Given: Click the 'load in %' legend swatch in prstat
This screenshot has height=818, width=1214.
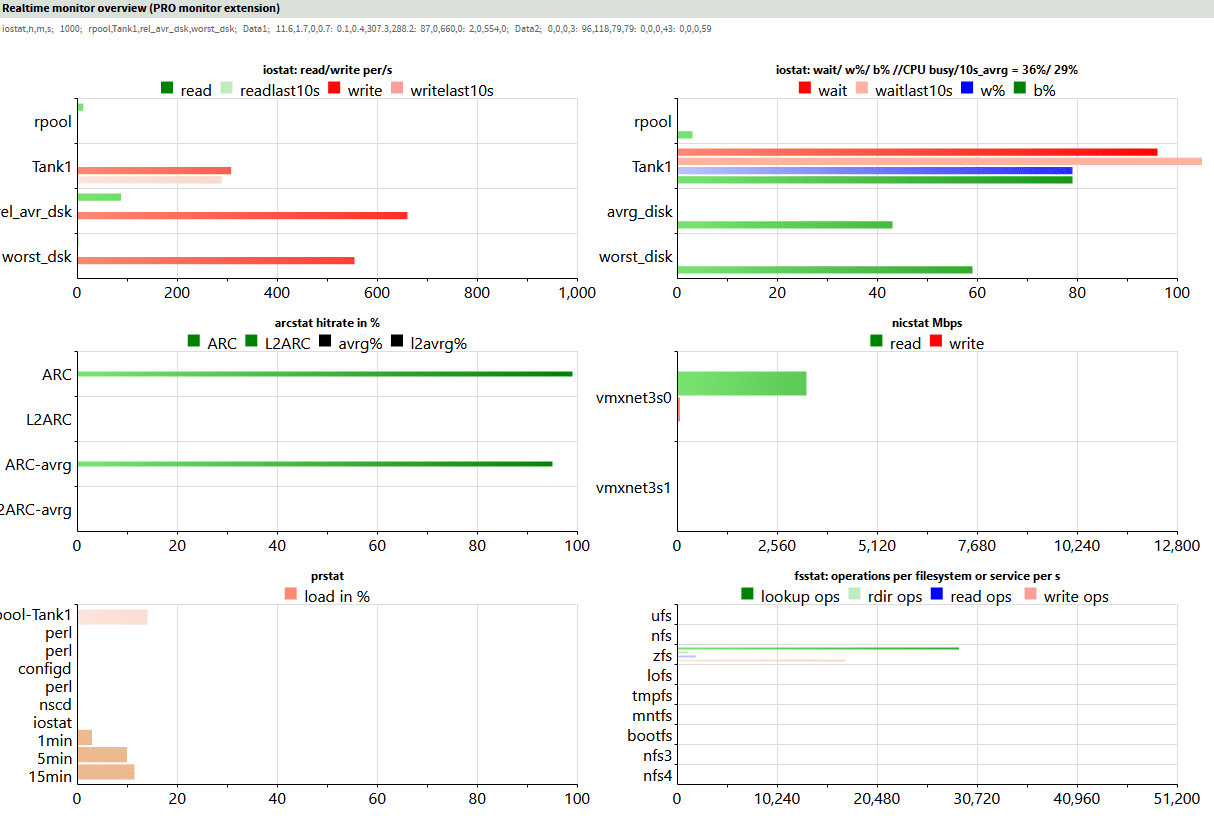Looking at the screenshot, I should [x=291, y=595].
